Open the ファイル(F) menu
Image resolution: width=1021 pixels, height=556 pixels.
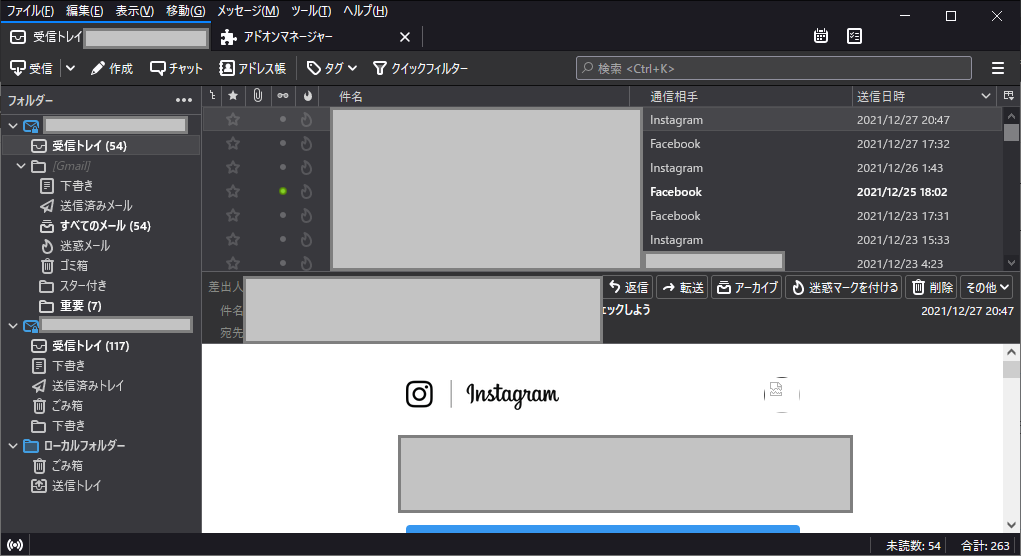pyautogui.click(x=30, y=11)
